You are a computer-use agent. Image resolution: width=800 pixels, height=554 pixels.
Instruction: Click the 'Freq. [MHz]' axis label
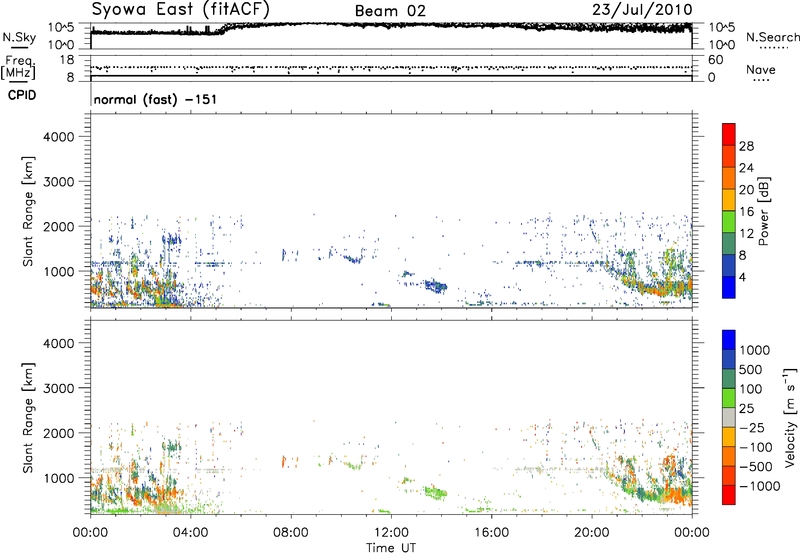(x=19, y=67)
